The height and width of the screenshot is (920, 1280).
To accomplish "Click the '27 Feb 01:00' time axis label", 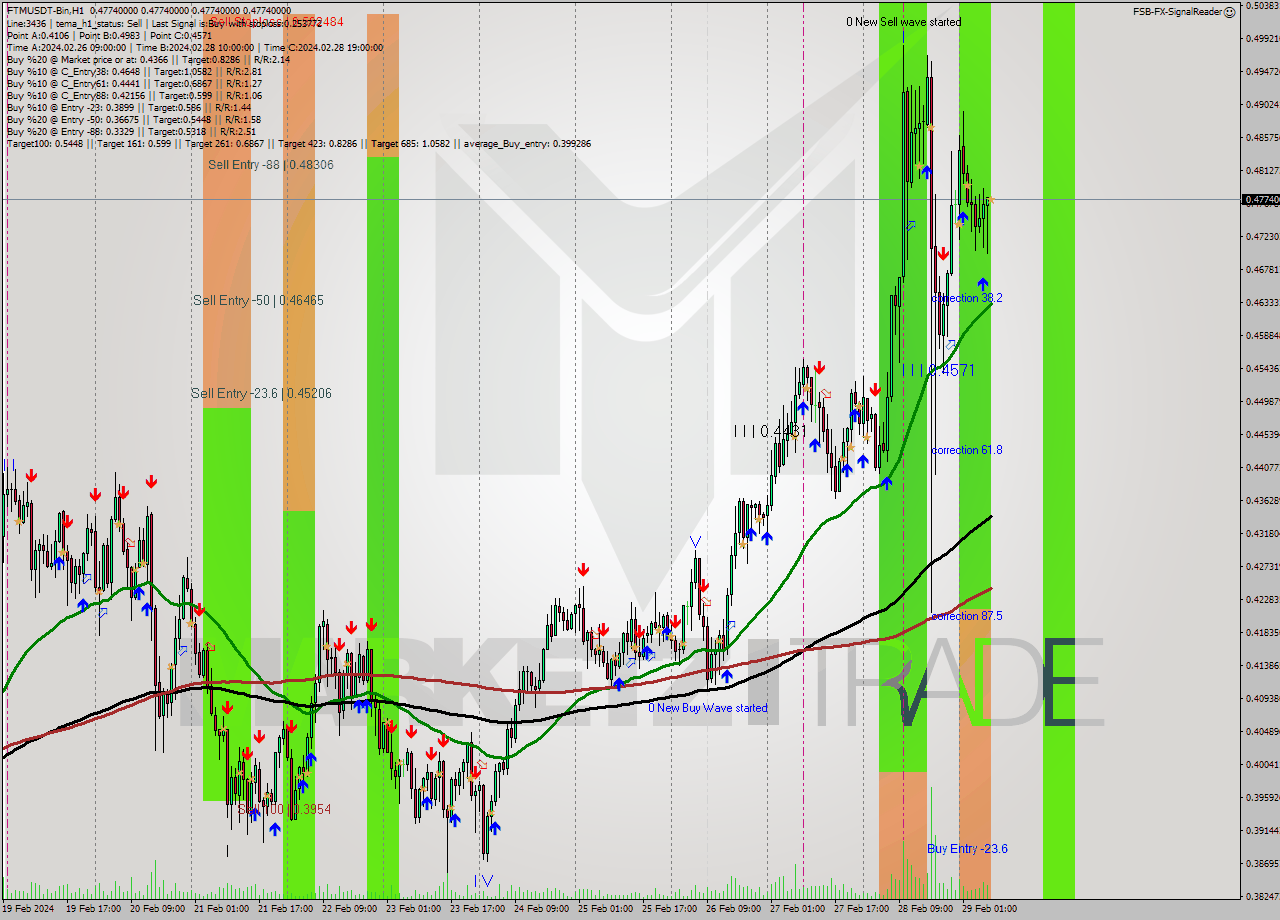I will pos(796,909).
